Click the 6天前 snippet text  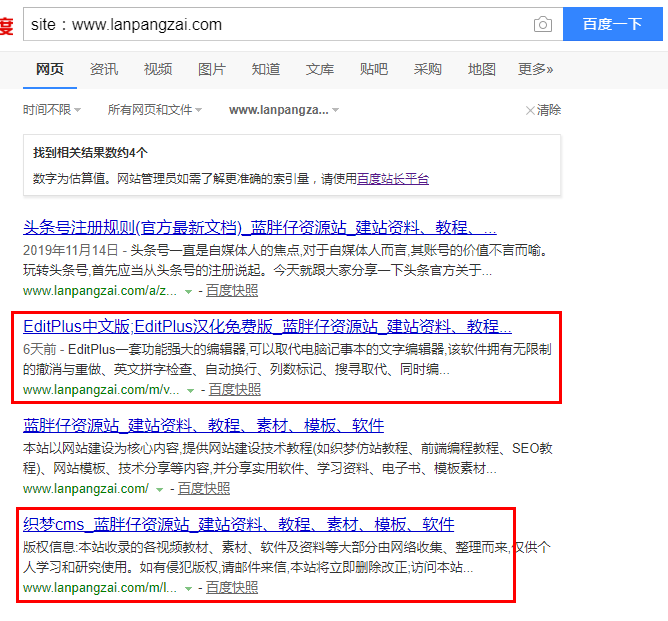click(x=40, y=349)
